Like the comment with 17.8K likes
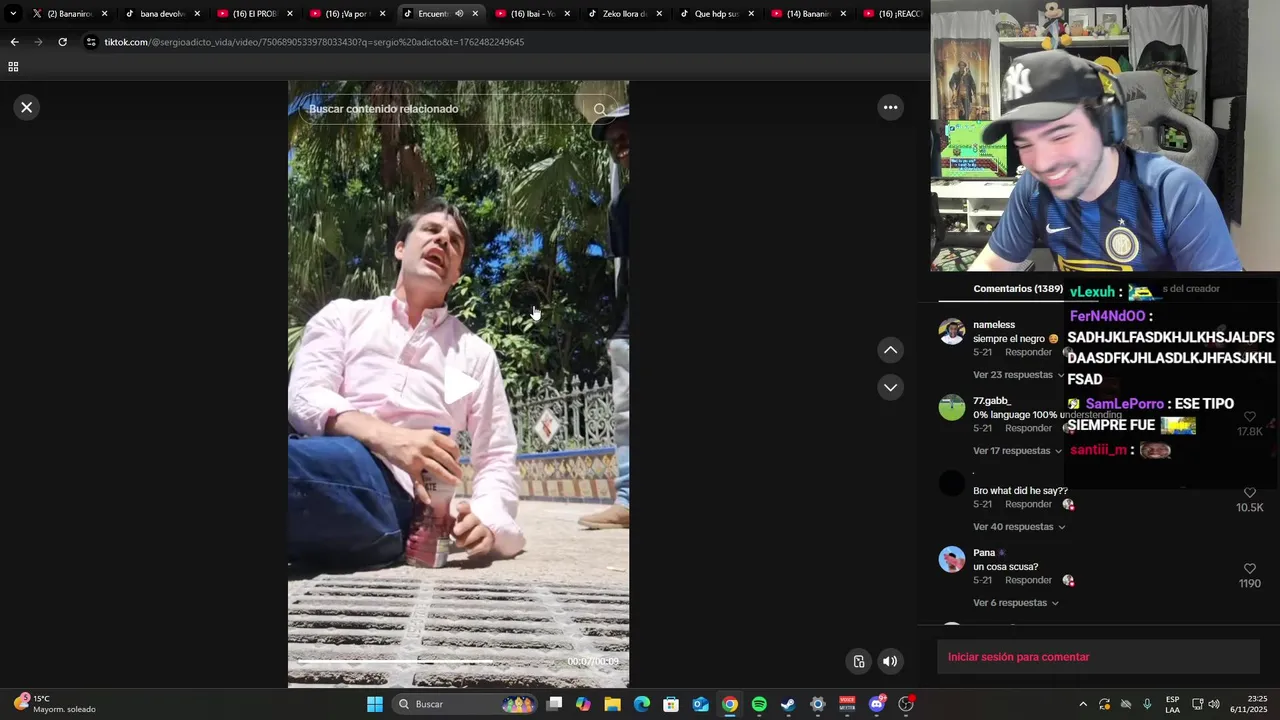1280x720 pixels. point(1250,417)
